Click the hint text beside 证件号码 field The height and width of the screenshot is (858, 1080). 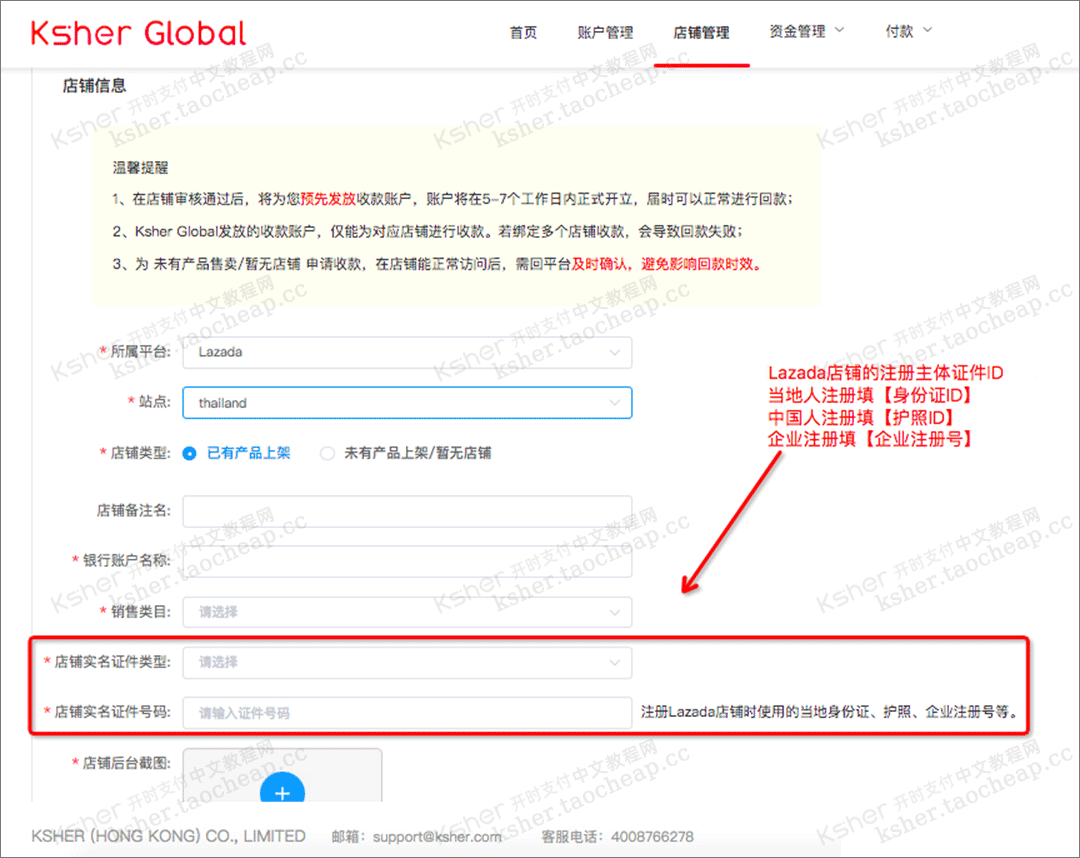(x=831, y=712)
